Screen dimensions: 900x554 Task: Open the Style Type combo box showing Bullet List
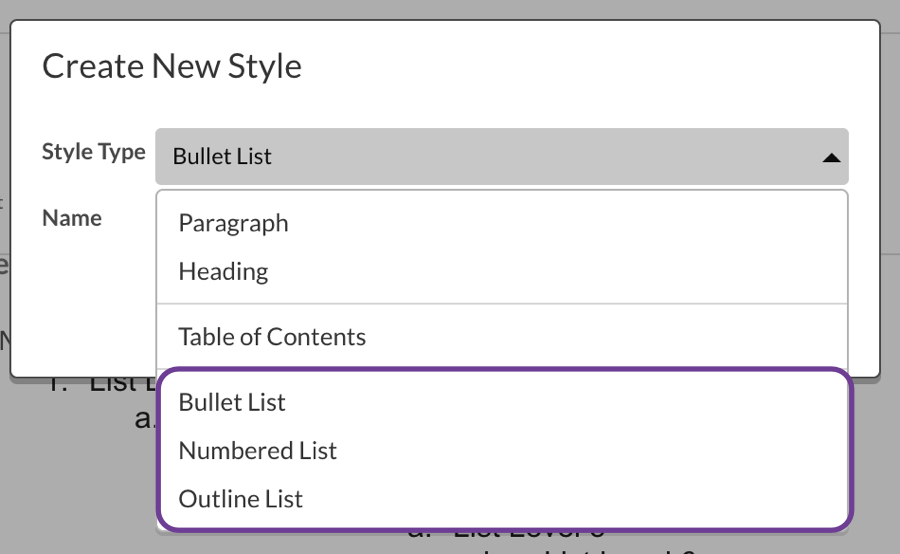(x=500, y=156)
